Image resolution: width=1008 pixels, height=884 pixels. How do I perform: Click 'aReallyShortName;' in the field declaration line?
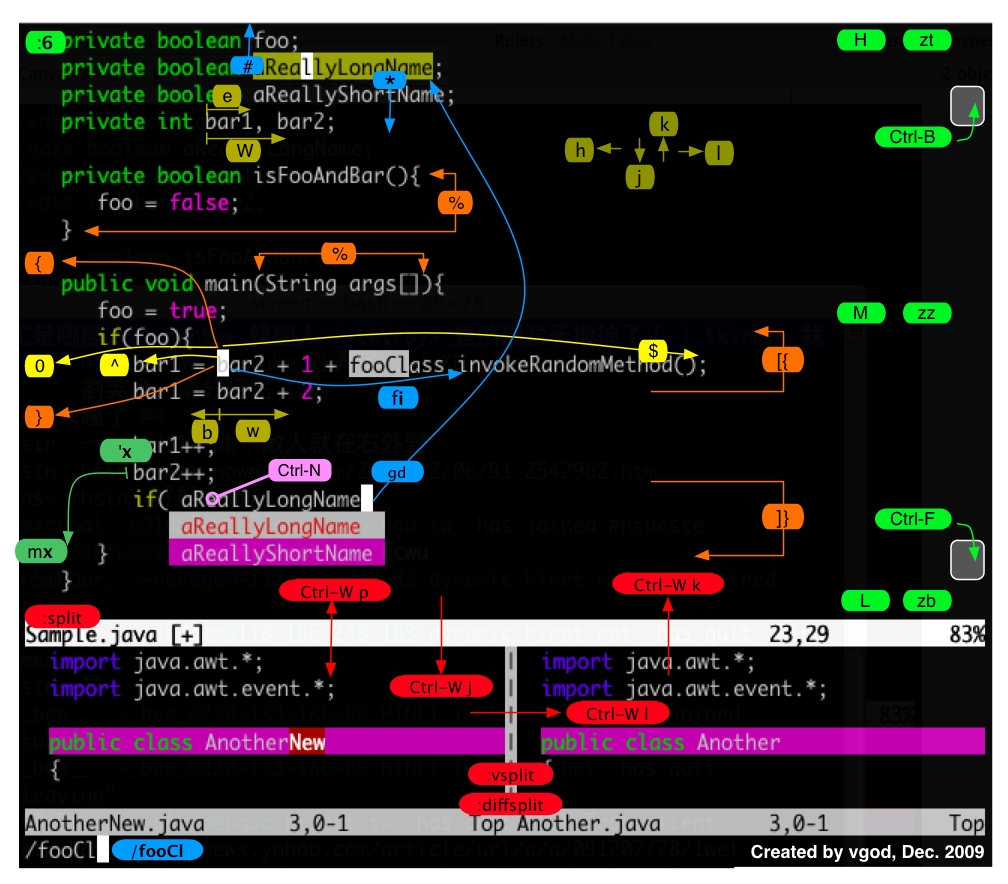(x=354, y=95)
